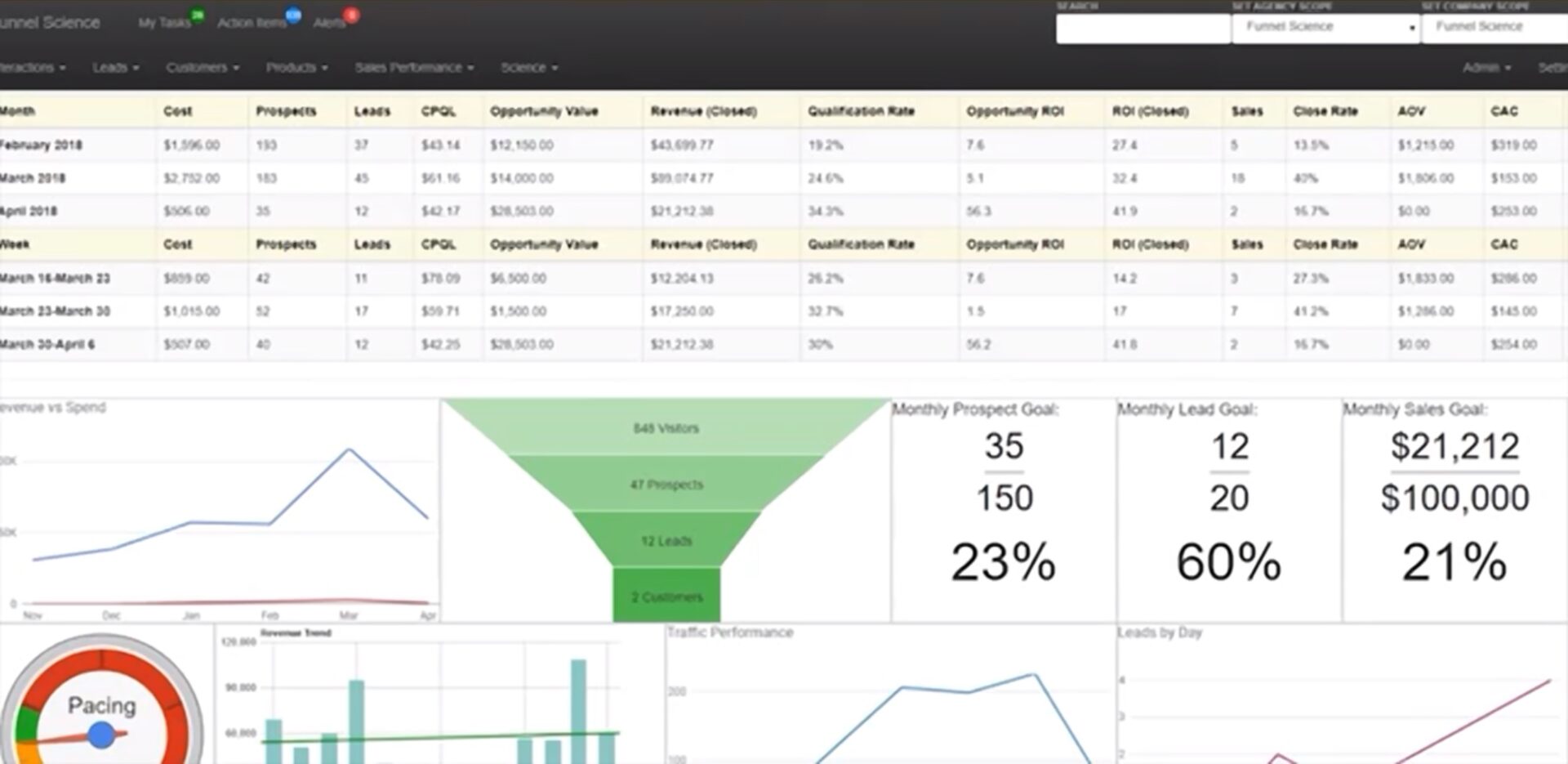Open the Products menu
The height and width of the screenshot is (764, 1568).
coord(296,68)
